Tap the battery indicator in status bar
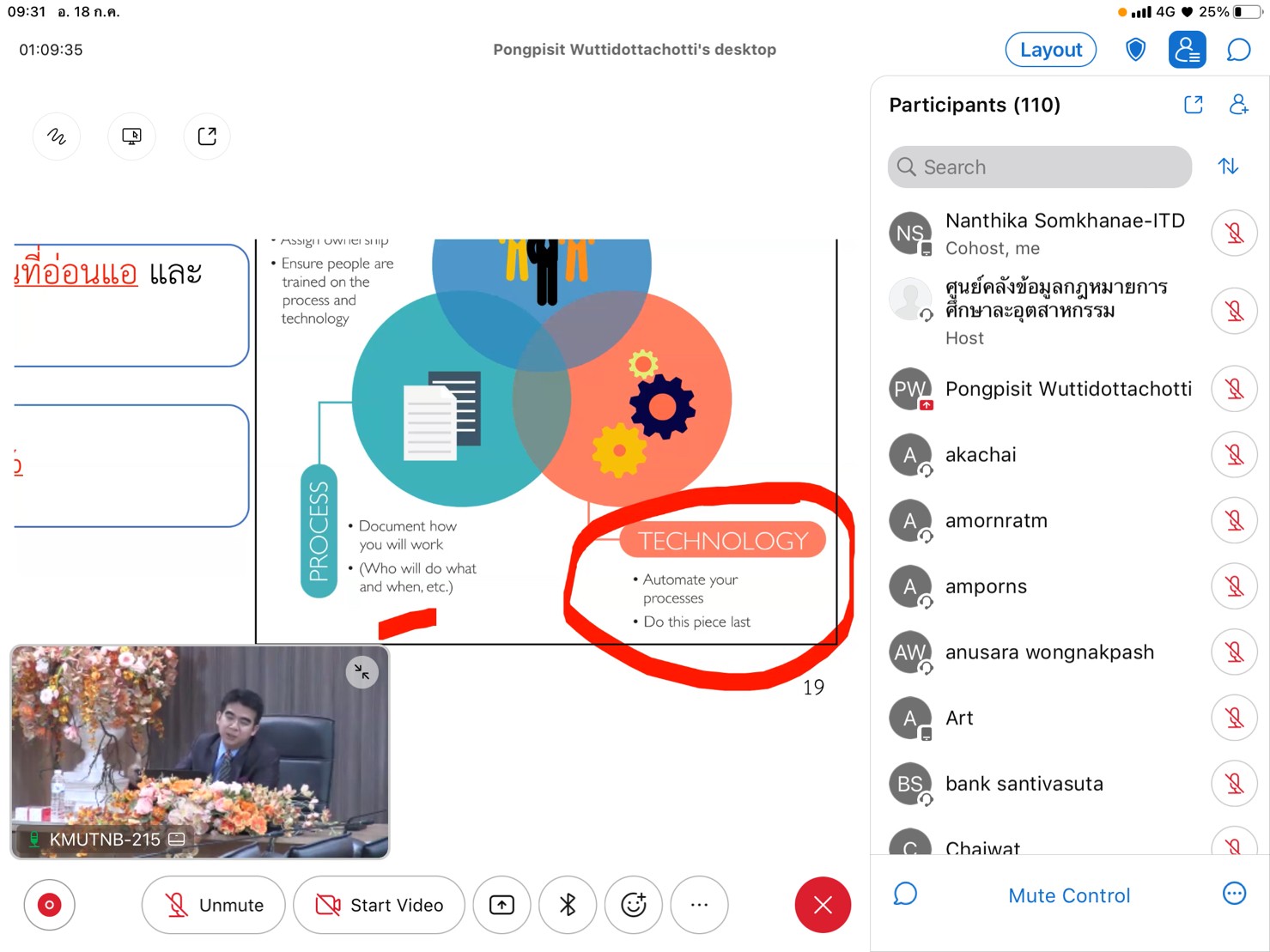The height and width of the screenshot is (952, 1270). 1248,12
